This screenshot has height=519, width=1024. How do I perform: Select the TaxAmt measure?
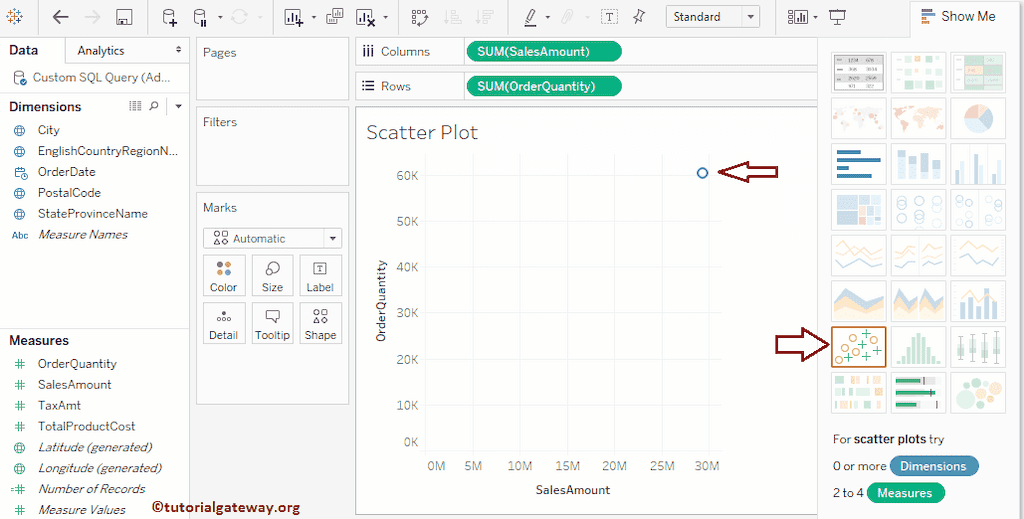[59, 405]
